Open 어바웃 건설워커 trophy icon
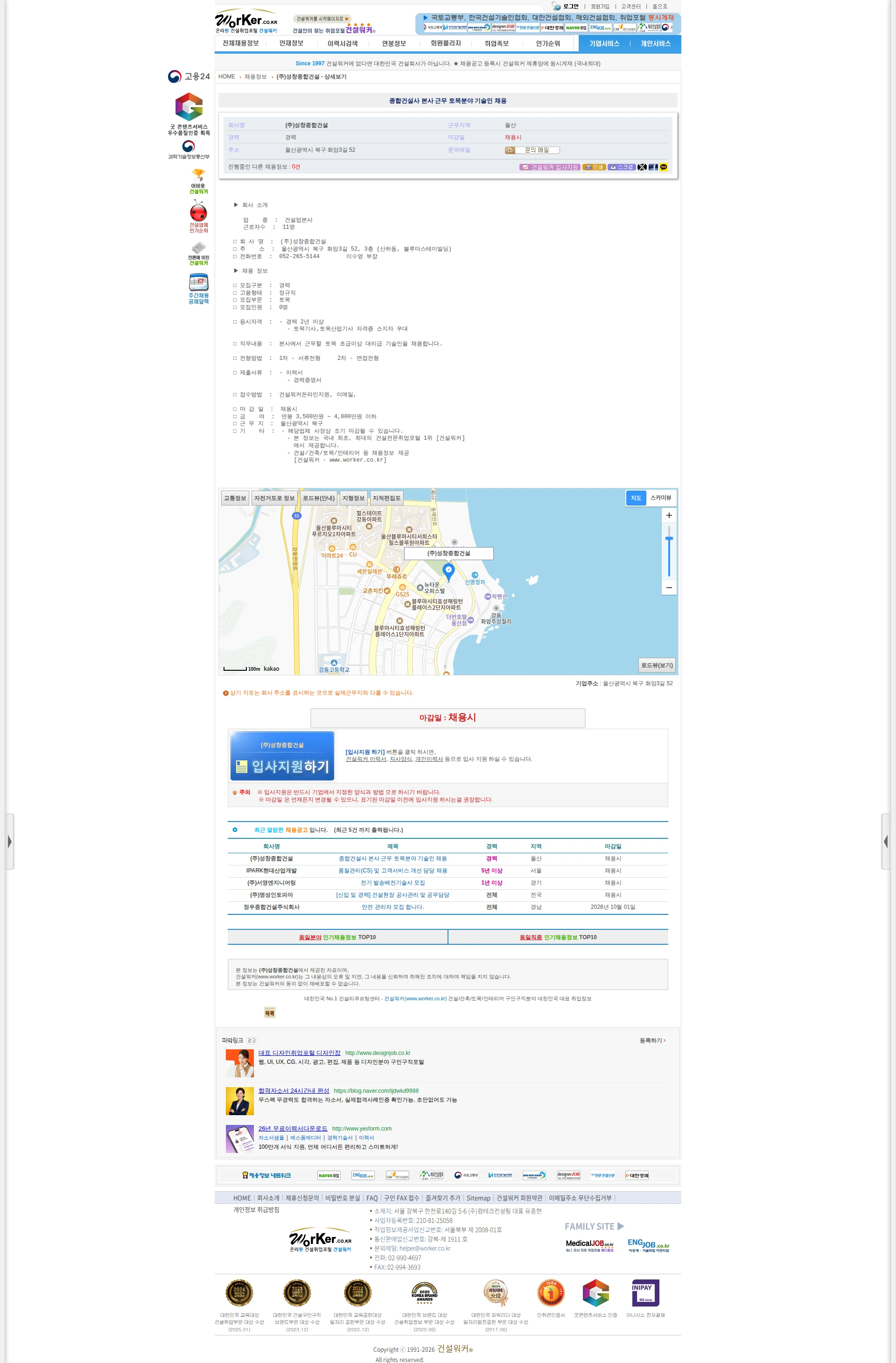This screenshot has height=1363, width=896. coord(199,182)
